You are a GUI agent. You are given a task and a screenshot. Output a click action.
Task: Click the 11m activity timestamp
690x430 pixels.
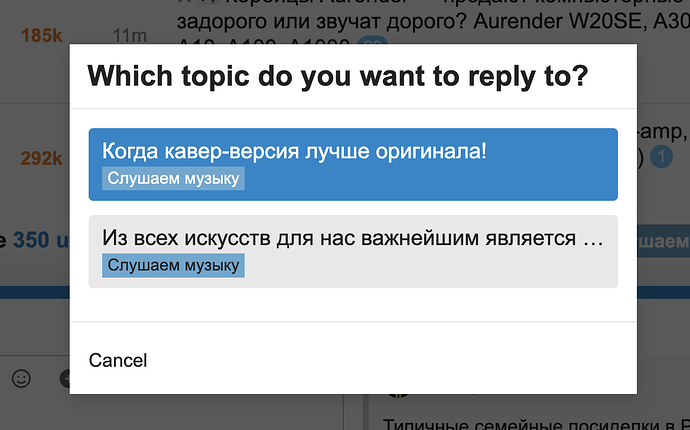click(129, 36)
